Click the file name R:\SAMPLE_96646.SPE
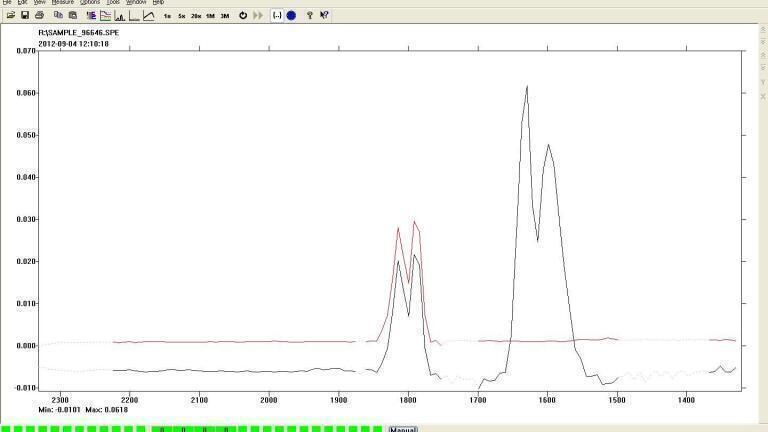The width and height of the screenshot is (768, 432). point(78,33)
